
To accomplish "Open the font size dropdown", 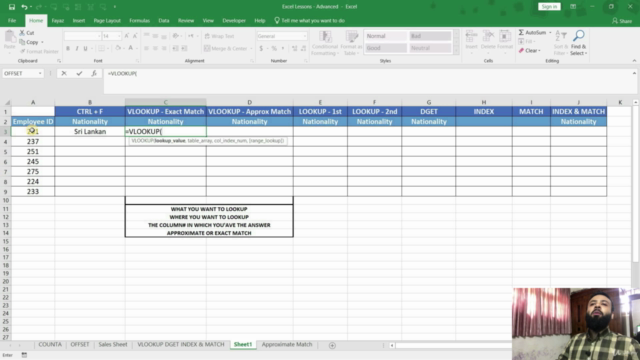I will pyautogui.click(x=119, y=36).
